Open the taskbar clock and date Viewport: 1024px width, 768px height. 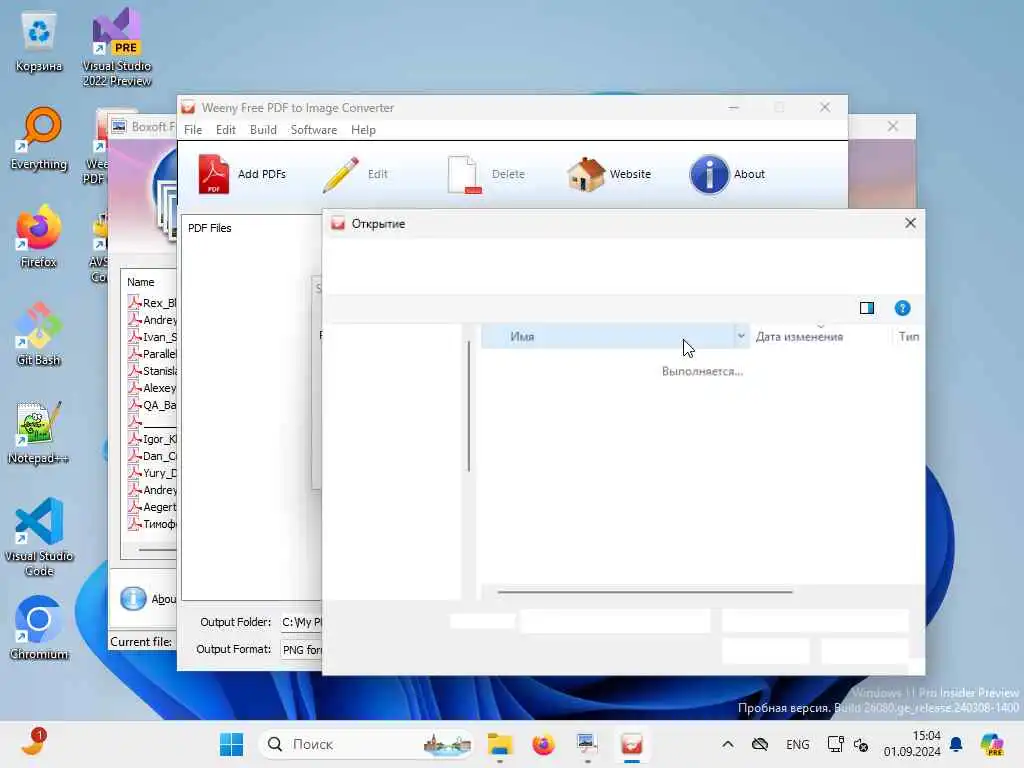tap(912, 744)
